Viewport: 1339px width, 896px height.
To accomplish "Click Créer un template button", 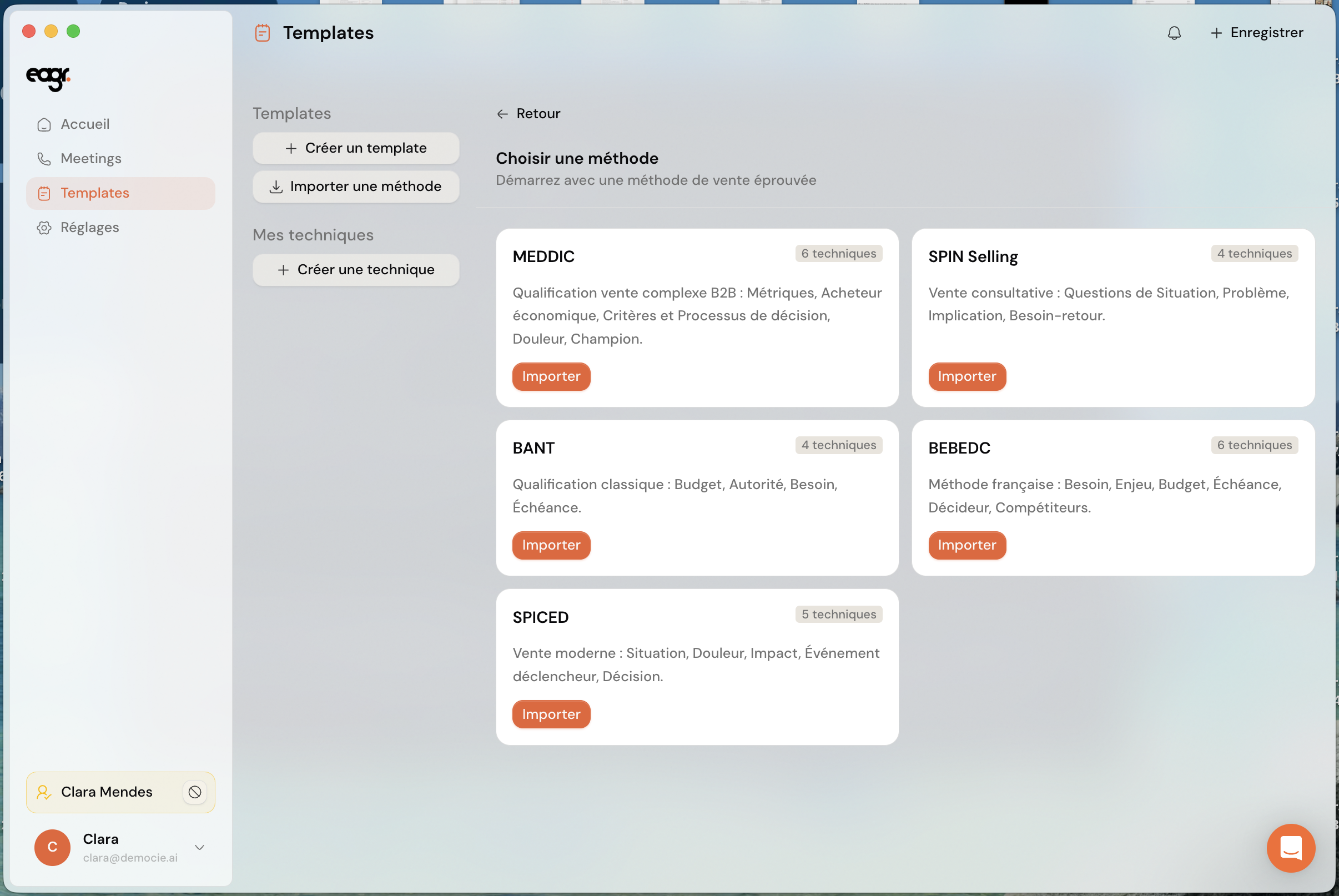I will [x=356, y=148].
